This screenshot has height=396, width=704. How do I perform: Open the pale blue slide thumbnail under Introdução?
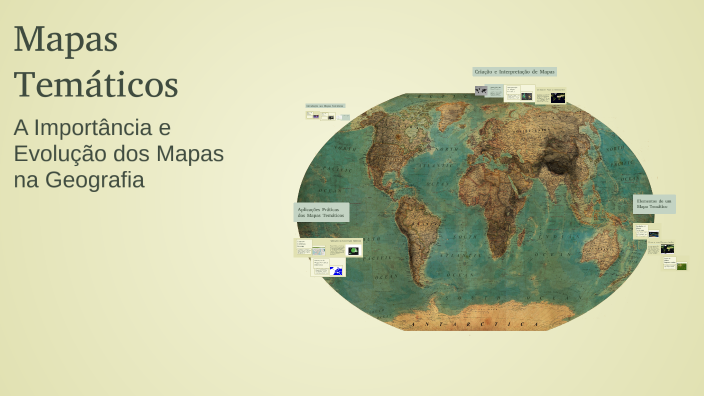pyautogui.click(x=343, y=117)
